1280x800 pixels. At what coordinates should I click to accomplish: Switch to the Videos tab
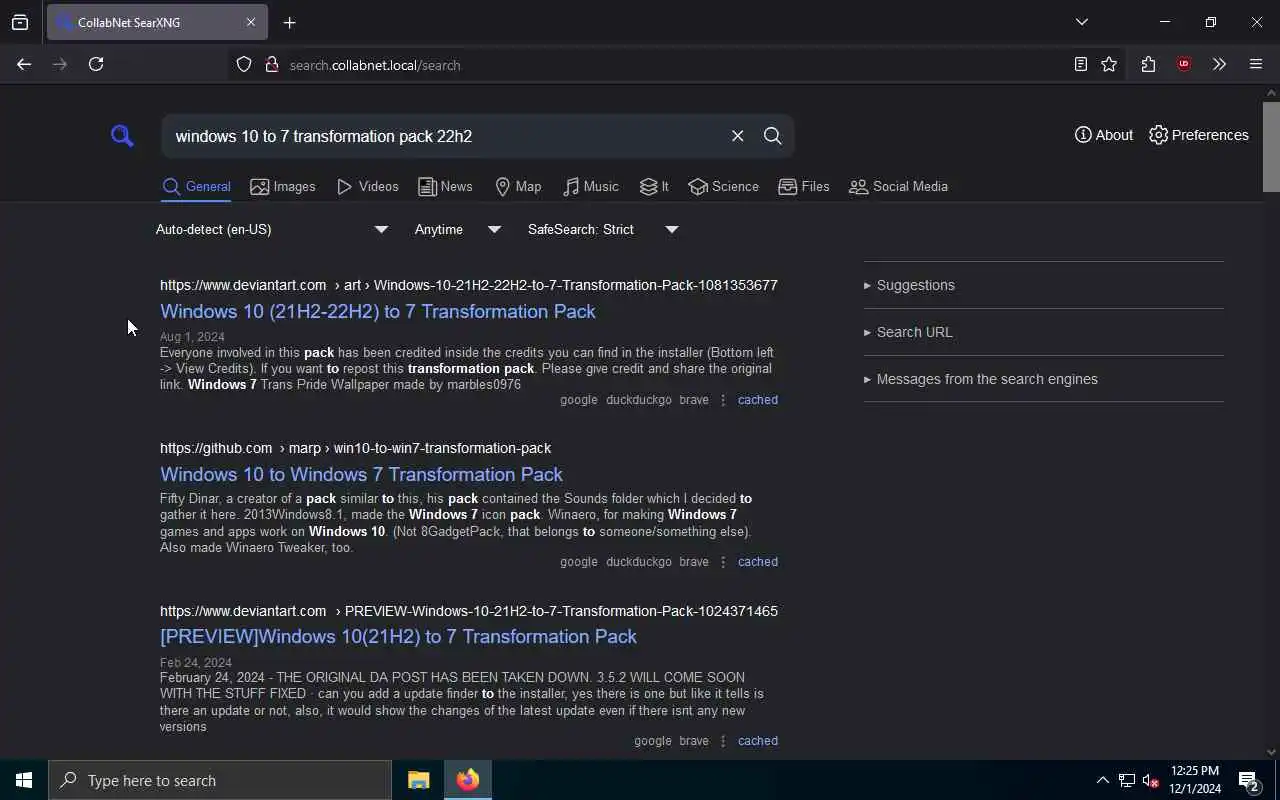368,187
